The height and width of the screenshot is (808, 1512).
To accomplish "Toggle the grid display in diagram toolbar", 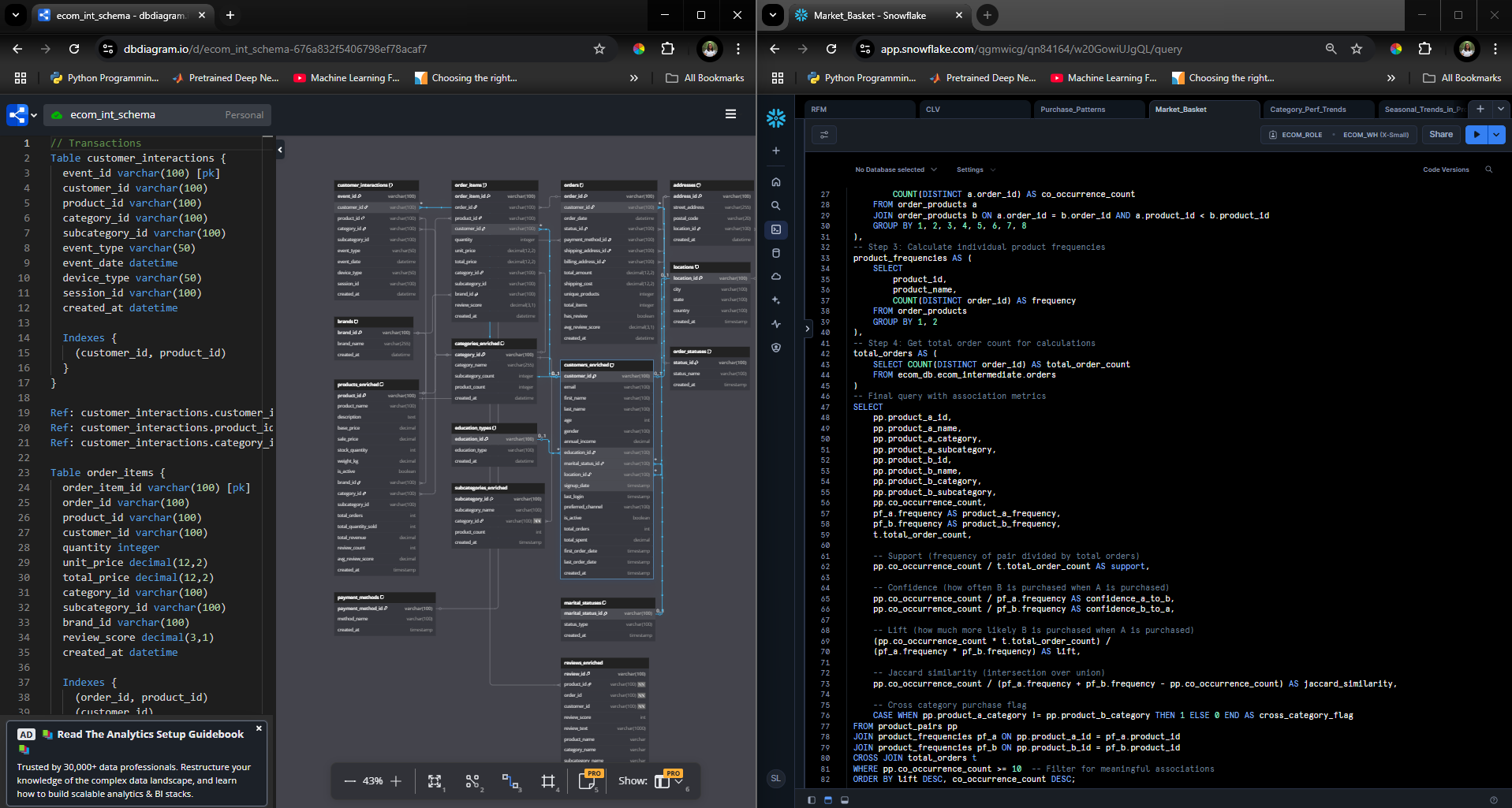I will (x=548, y=781).
